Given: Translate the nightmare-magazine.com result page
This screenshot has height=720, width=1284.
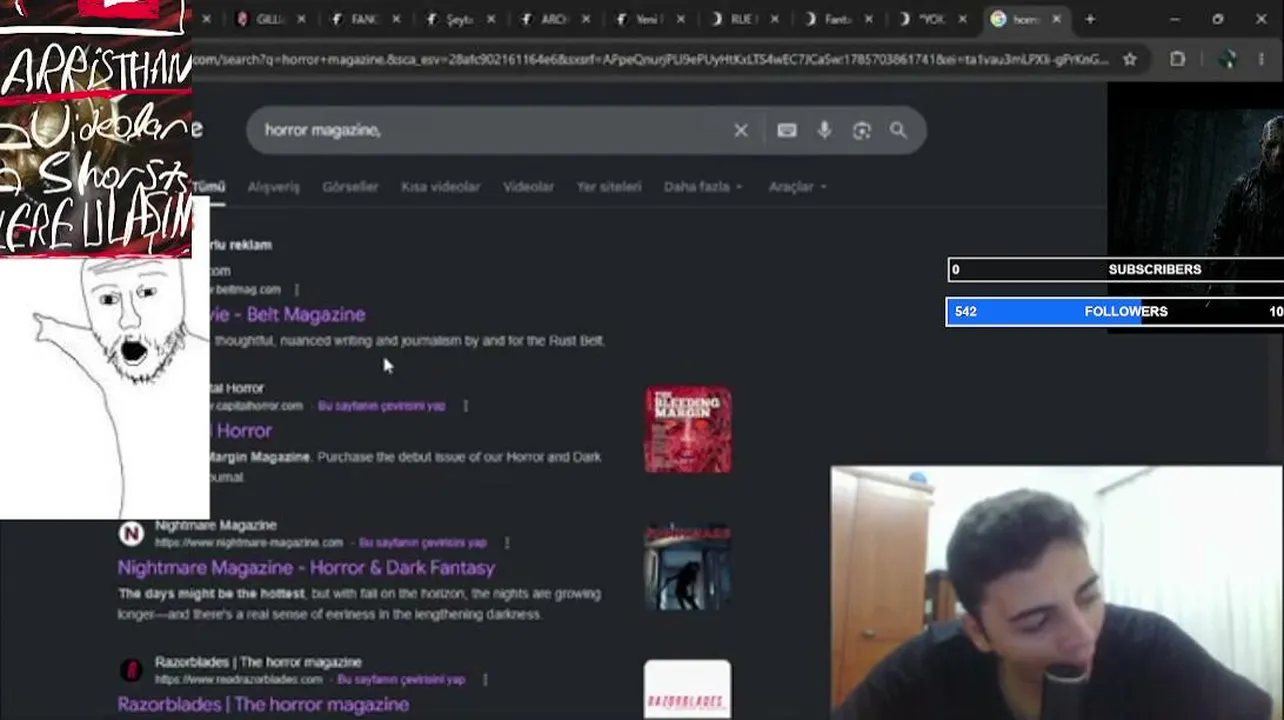Looking at the screenshot, I should (x=422, y=543).
